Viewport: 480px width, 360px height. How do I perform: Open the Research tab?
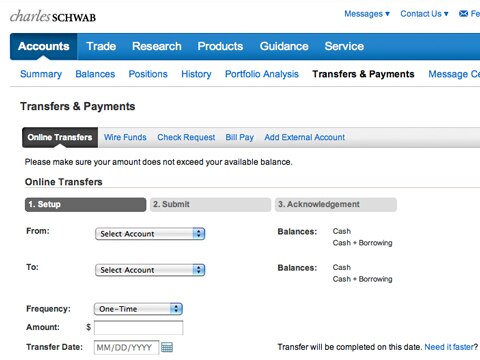(157, 46)
